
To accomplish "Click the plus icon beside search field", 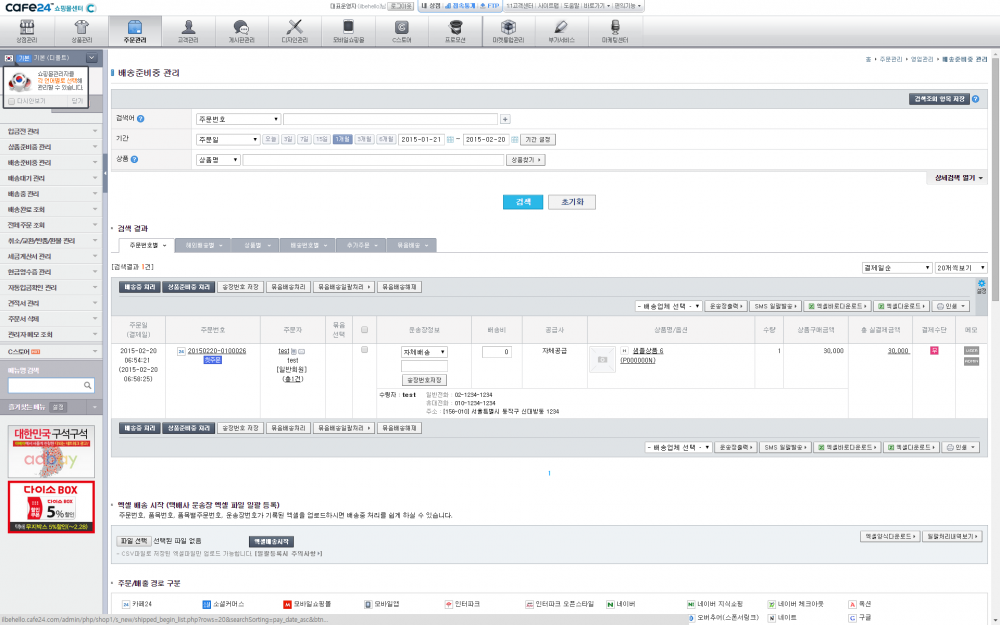I will (505, 119).
